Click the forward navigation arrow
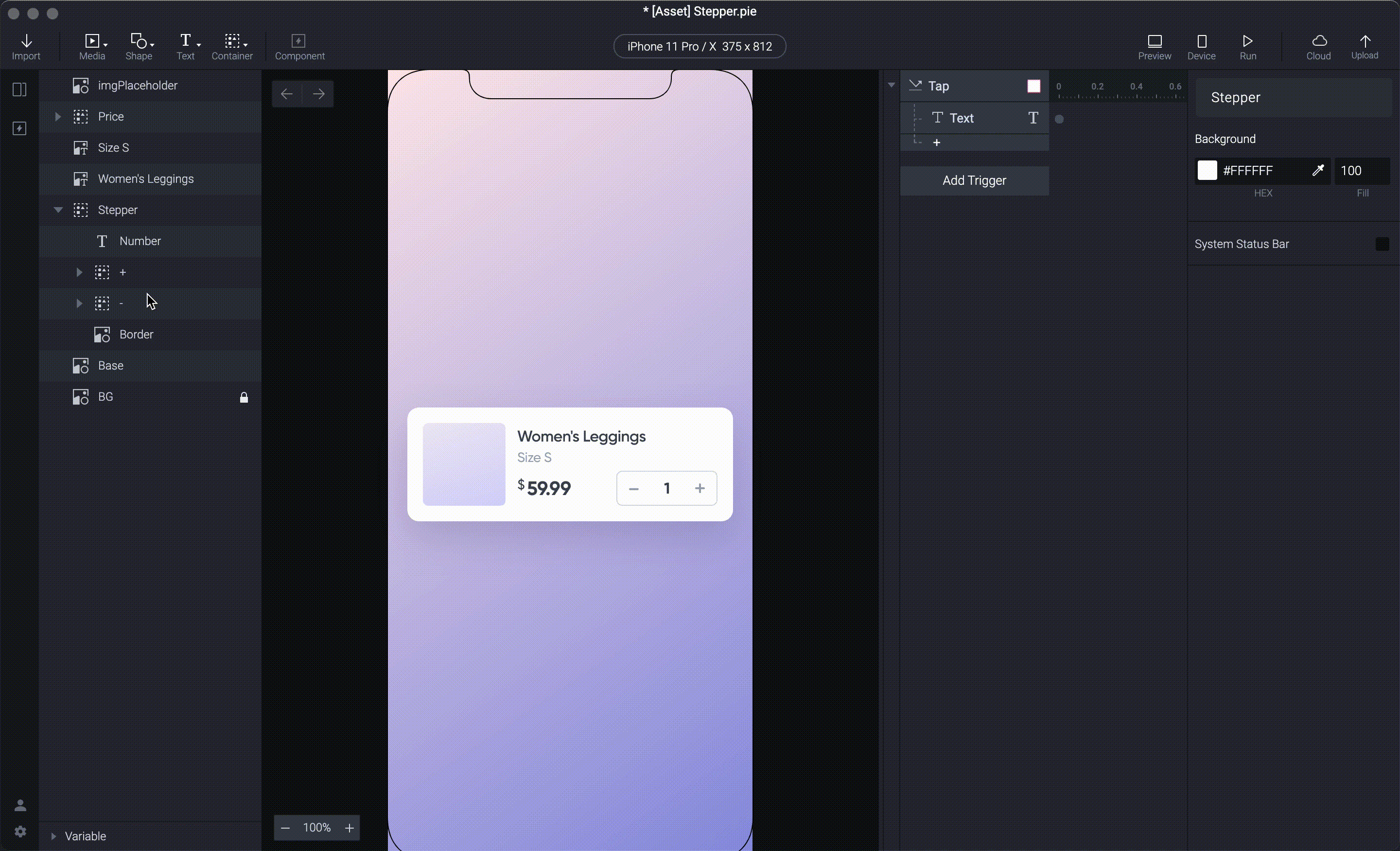This screenshot has width=1400, height=851. coord(319,93)
